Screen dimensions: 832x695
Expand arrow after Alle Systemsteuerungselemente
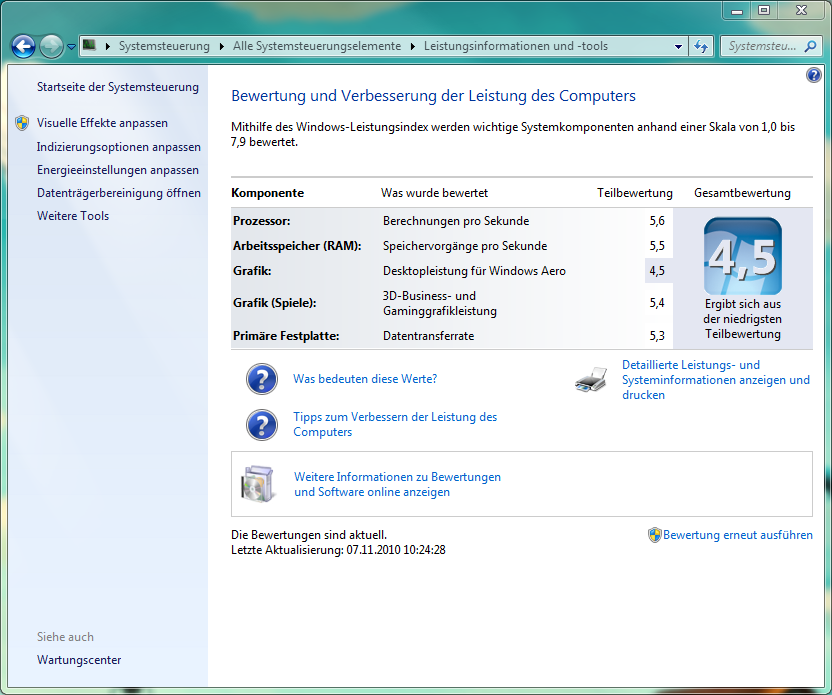pyautogui.click(x=413, y=46)
